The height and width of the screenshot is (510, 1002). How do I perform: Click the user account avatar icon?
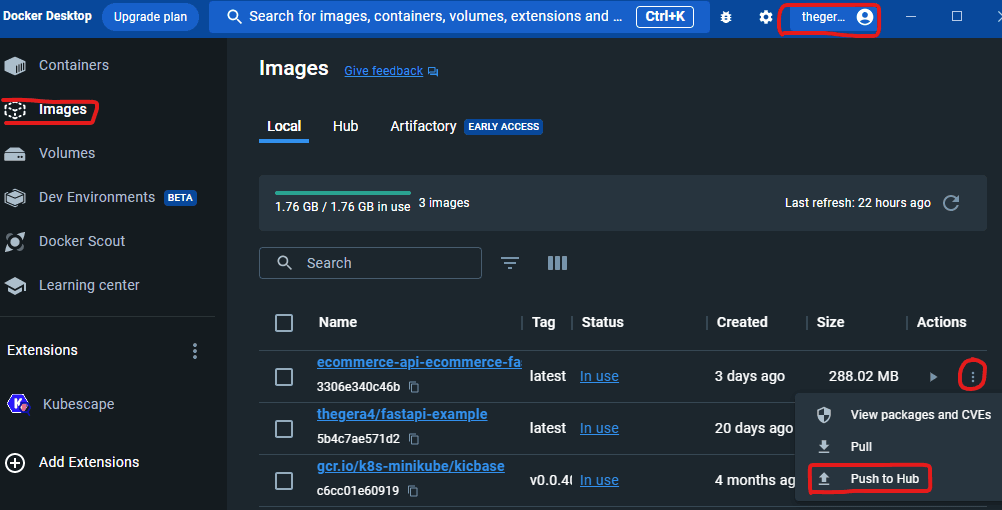[x=865, y=17]
